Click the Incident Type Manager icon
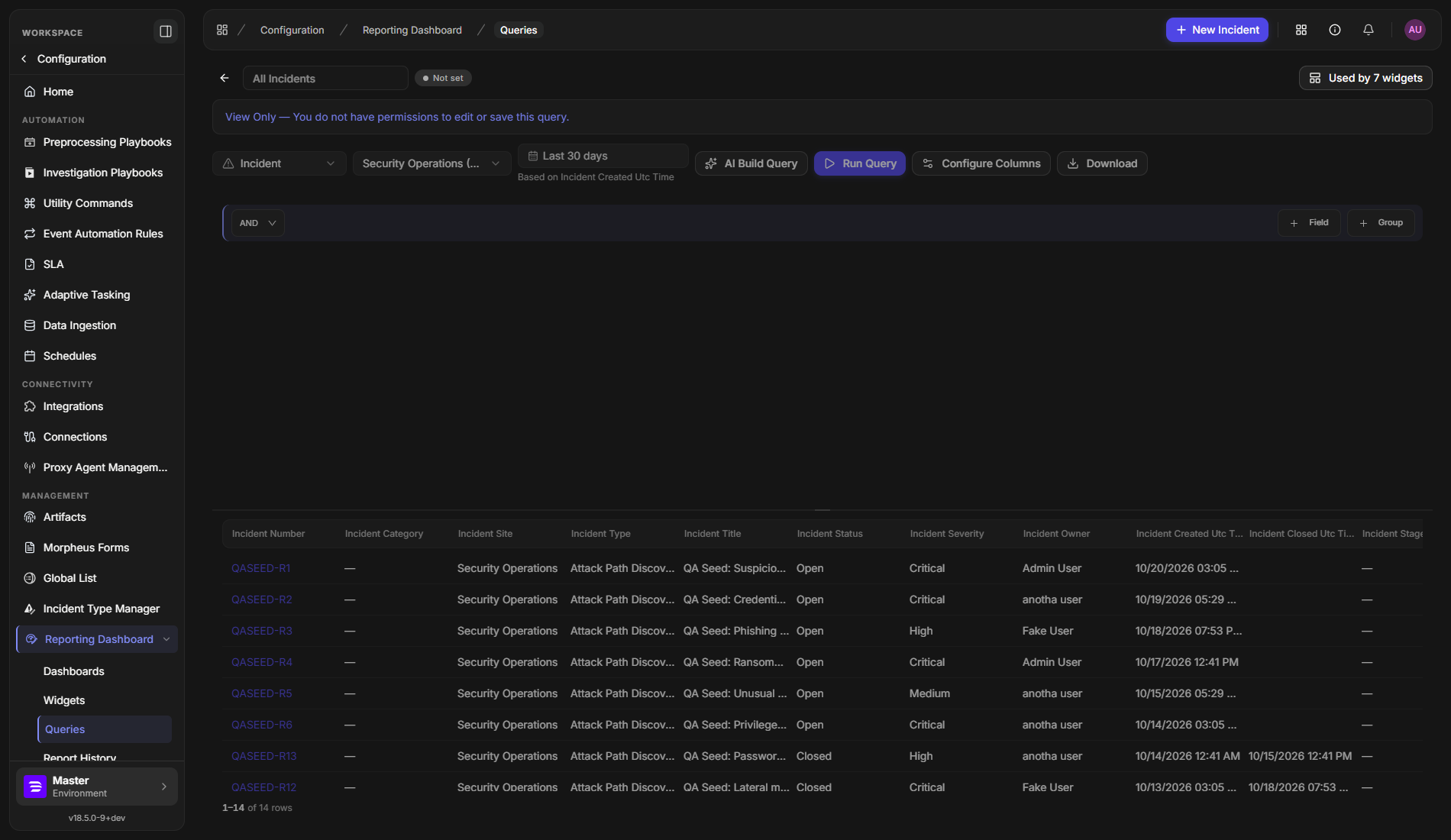Screen dimensions: 1451x840 coord(30,609)
